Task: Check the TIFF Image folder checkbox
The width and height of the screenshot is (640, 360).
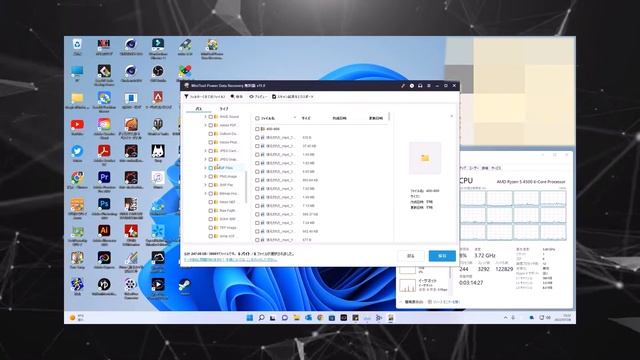Action: click(x=211, y=228)
